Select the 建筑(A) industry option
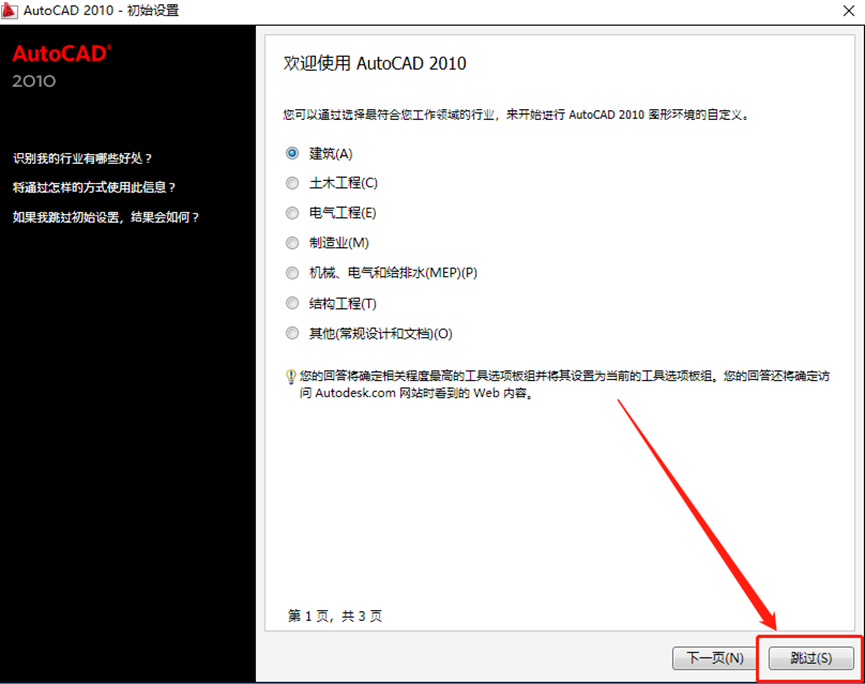Image resolution: width=865 pixels, height=684 pixels. point(291,153)
